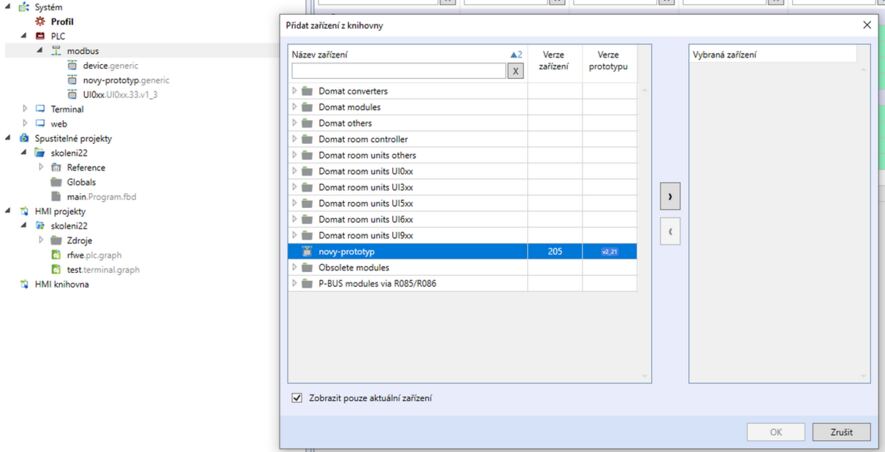Image resolution: width=885 pixels, height=452 pixels.
Task: Select the main.Program.fbd file icon
Action: pyautogui.click(x=57, y=197)
